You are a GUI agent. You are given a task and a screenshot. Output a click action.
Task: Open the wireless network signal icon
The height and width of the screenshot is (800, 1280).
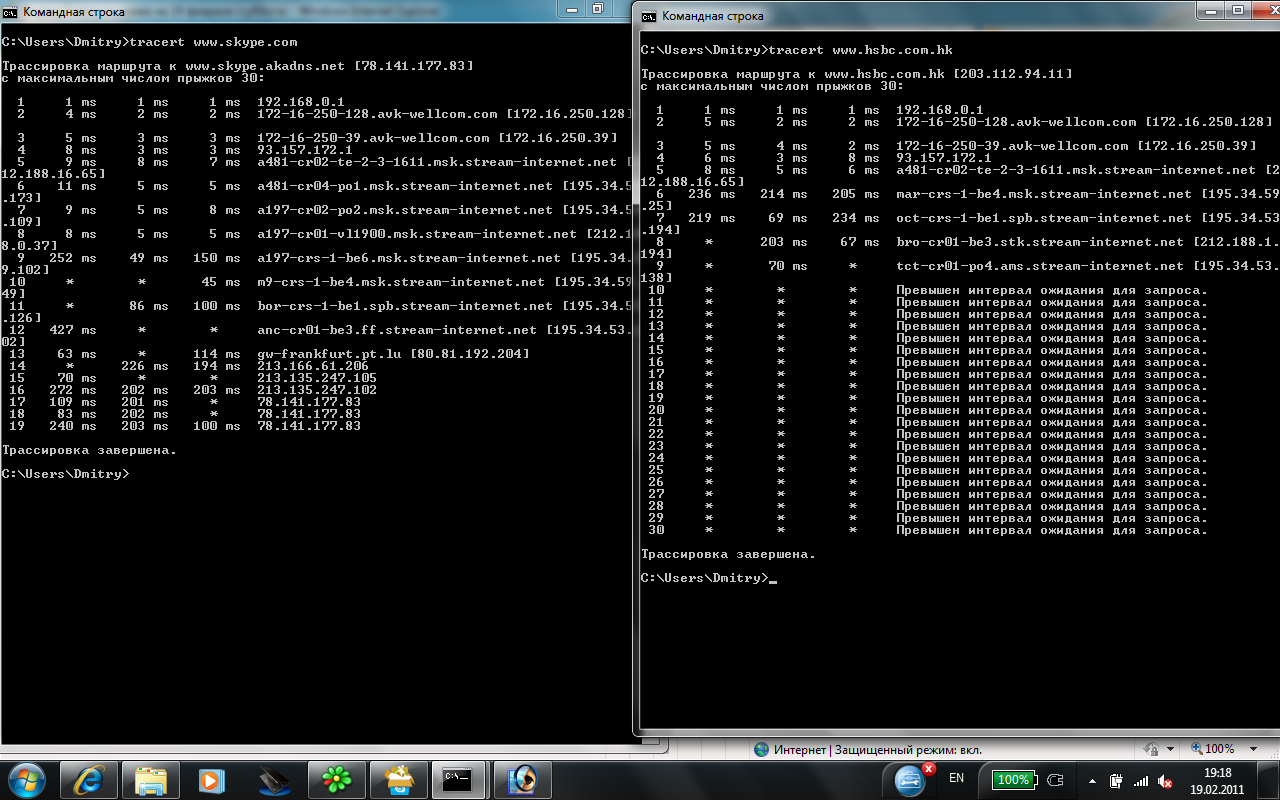(x=1140, y=780)
